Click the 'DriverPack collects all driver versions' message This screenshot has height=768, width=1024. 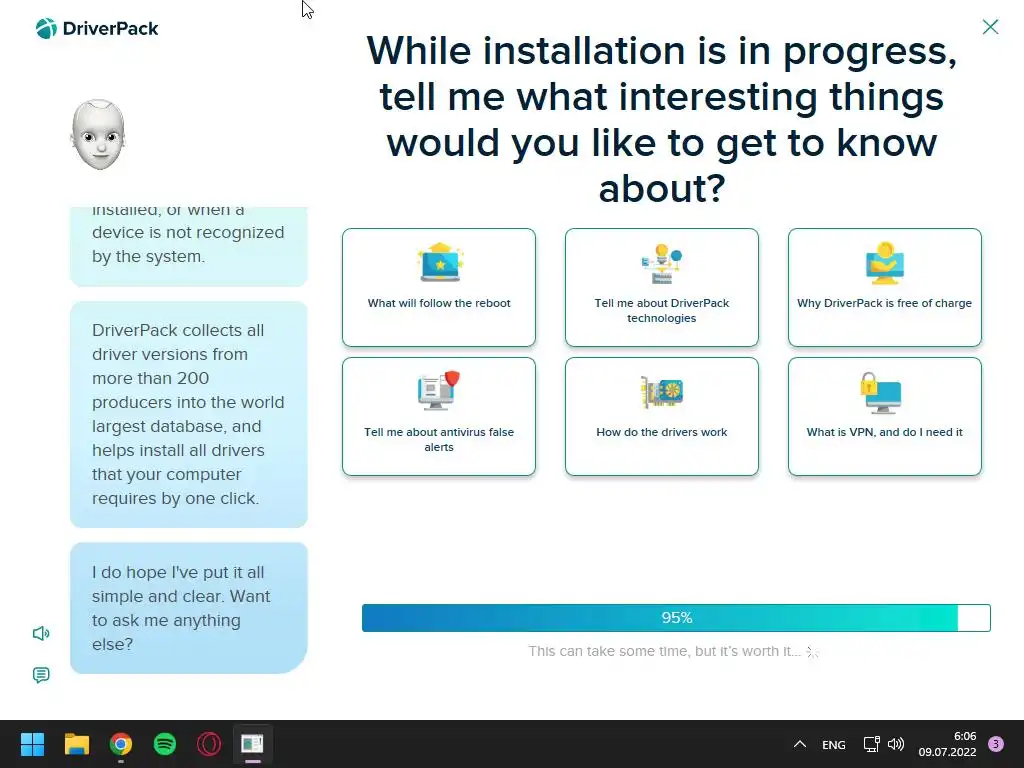[189, 414]
